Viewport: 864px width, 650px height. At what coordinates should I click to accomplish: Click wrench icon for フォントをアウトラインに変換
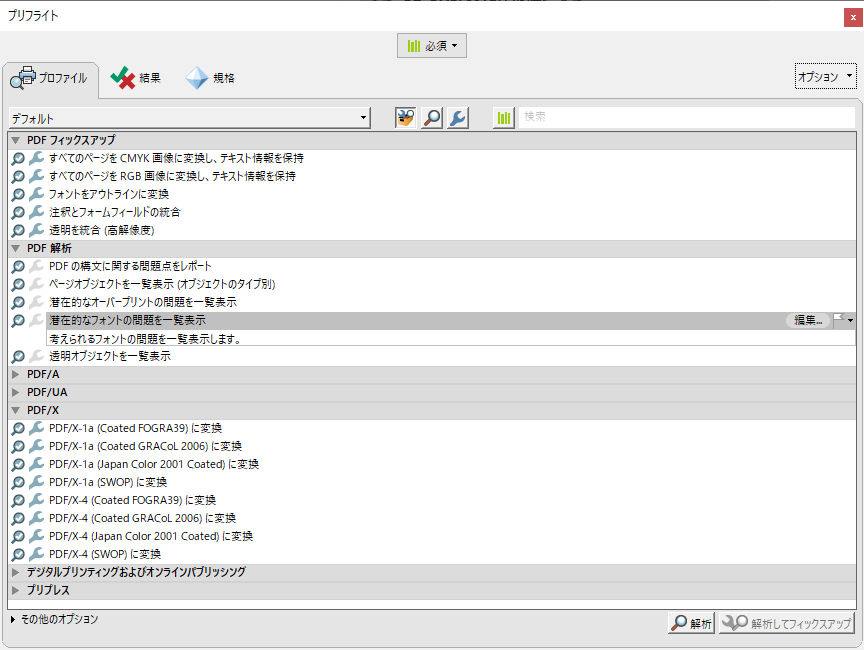37,194
